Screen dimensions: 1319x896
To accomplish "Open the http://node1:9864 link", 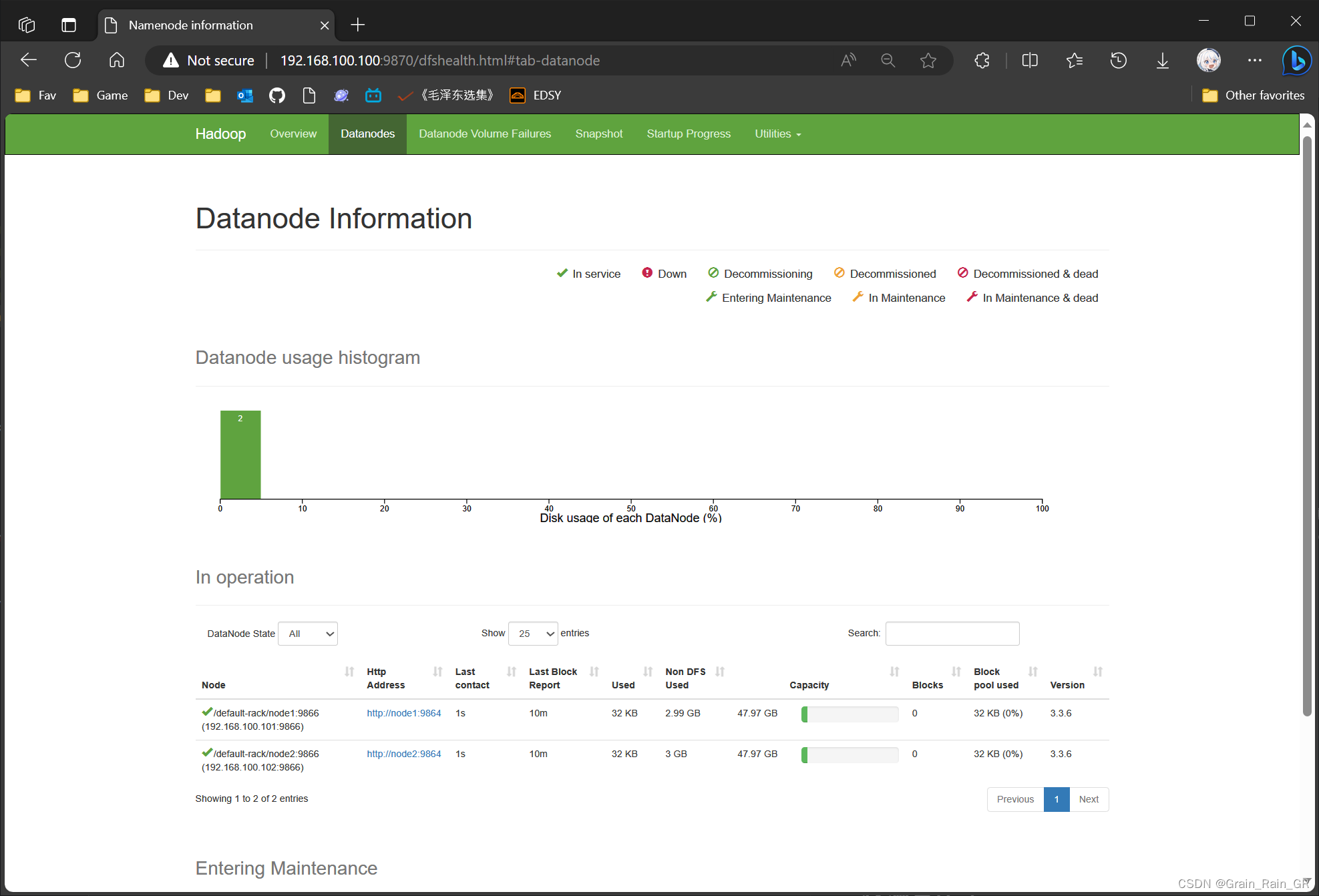I will [x=403, y=713].
